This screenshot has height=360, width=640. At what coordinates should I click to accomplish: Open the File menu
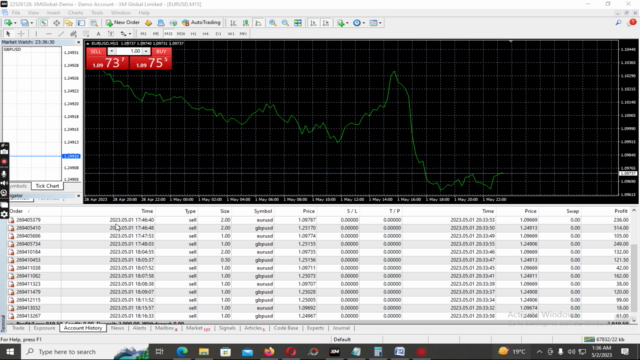(16, 13)
